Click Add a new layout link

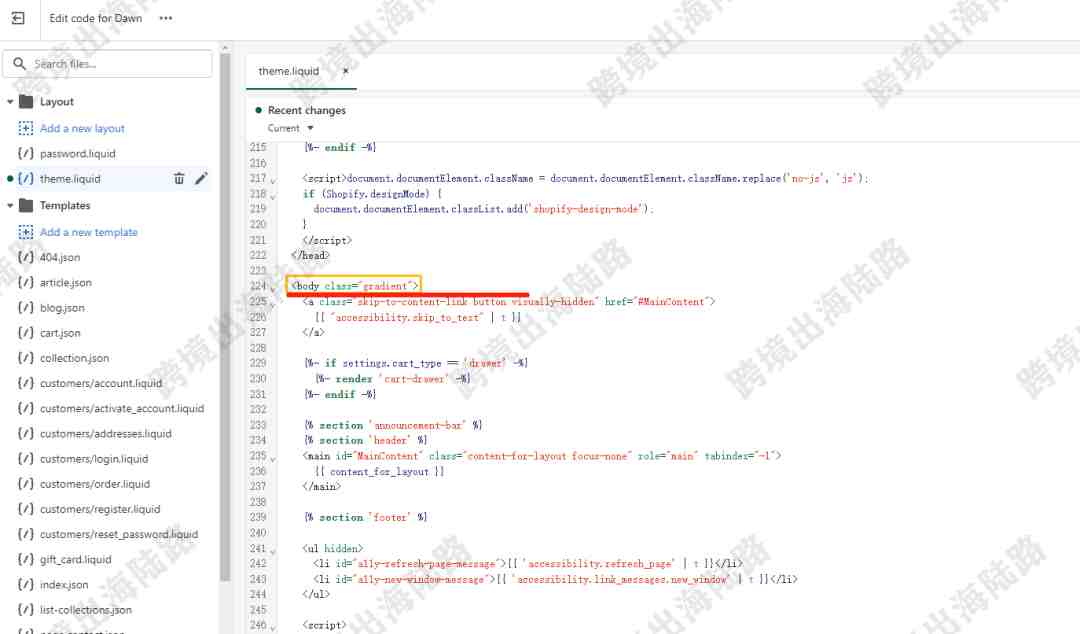pos(82,128)
